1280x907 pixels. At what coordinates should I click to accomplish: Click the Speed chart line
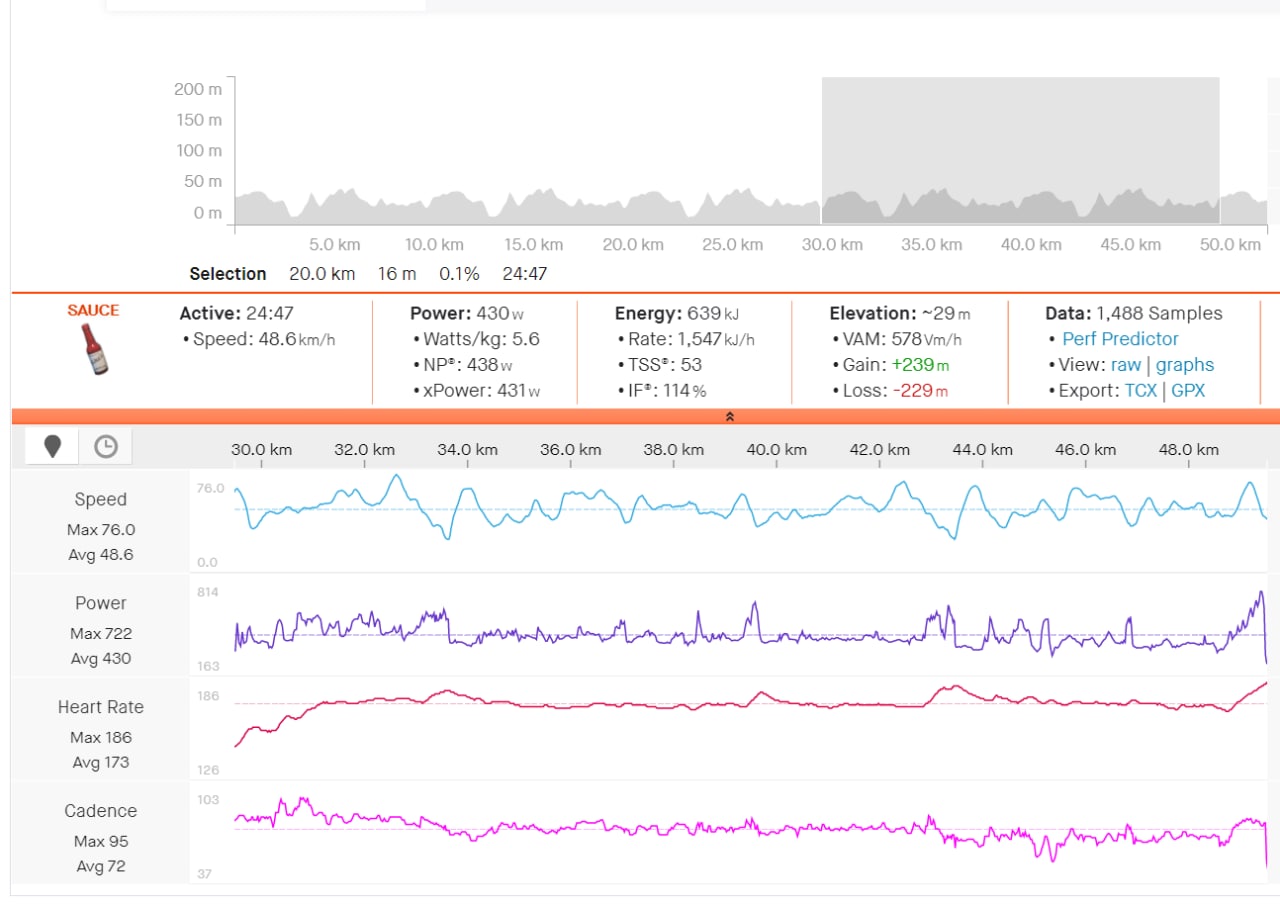point(751,506)
